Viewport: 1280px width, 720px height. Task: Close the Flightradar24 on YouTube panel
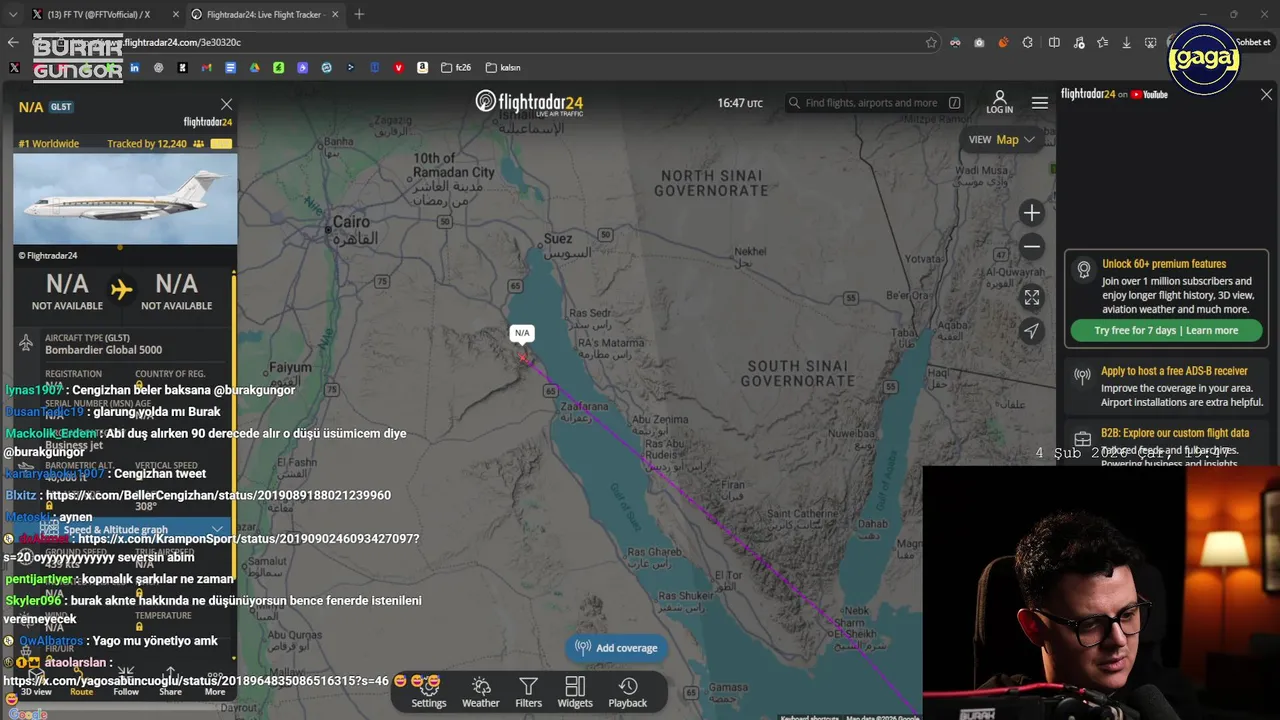coord(1266,94)
